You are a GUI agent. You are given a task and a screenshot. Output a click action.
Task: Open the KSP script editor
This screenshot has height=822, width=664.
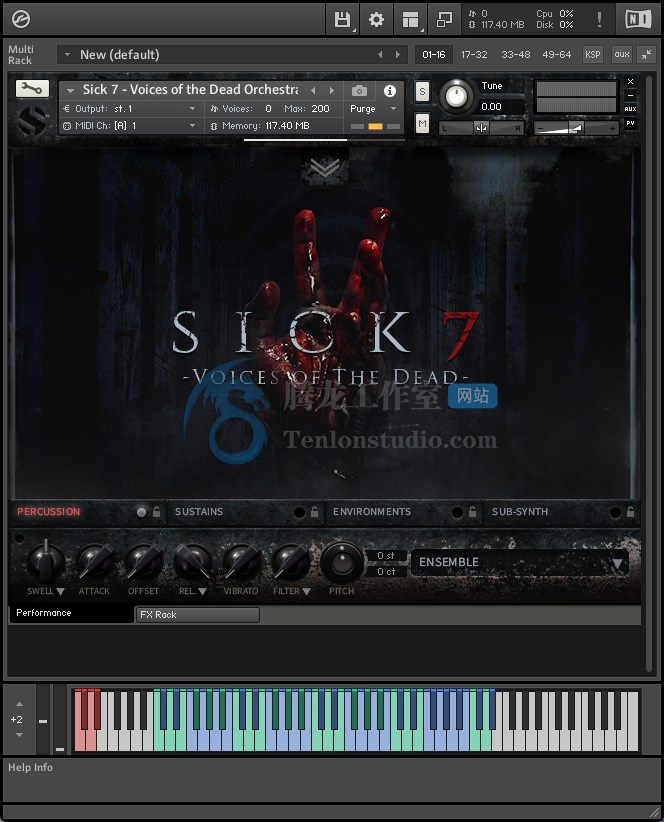(x=593, y=55)
